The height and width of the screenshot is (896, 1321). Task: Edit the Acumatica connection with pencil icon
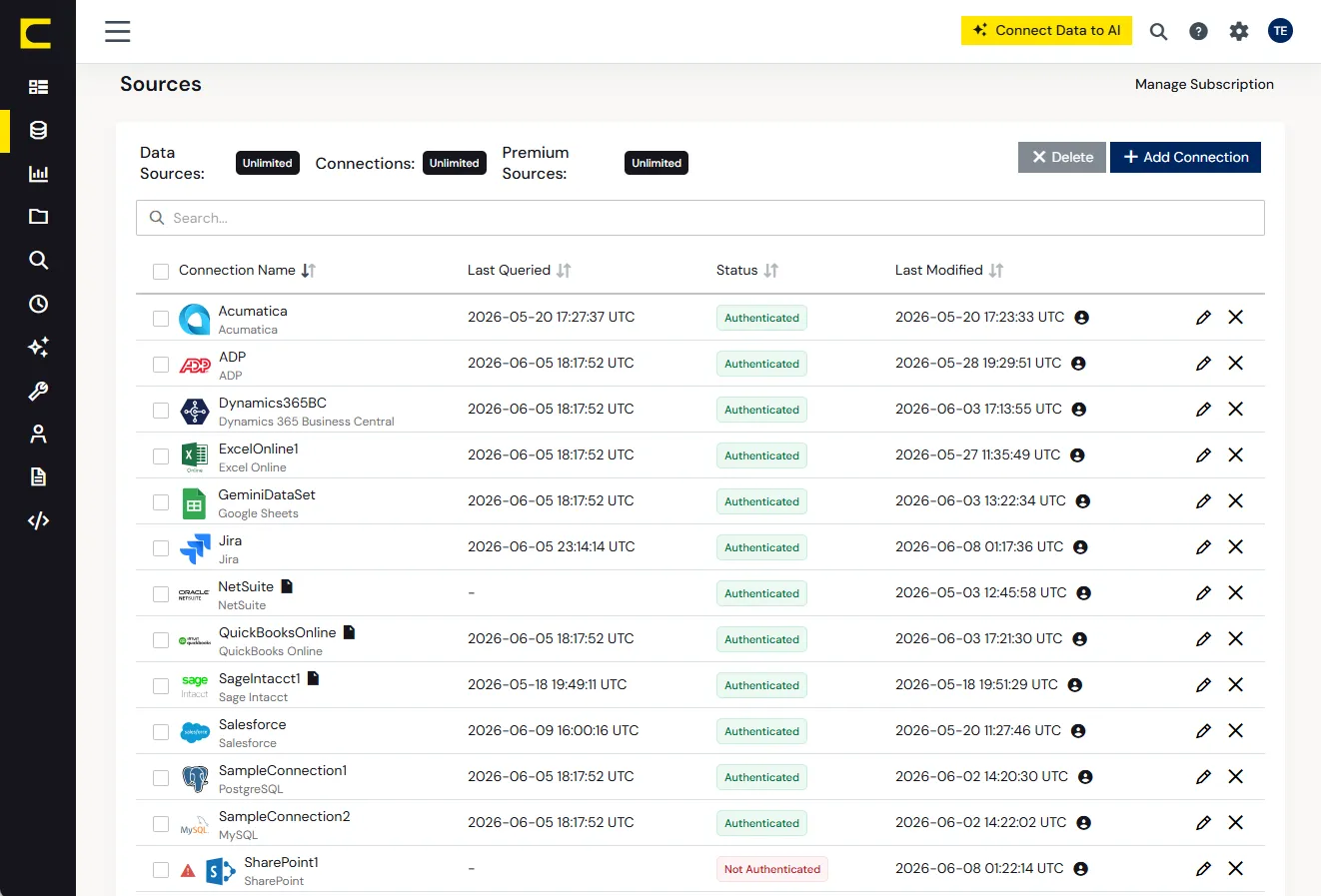pyautogui.click(x=1203, y=318)
